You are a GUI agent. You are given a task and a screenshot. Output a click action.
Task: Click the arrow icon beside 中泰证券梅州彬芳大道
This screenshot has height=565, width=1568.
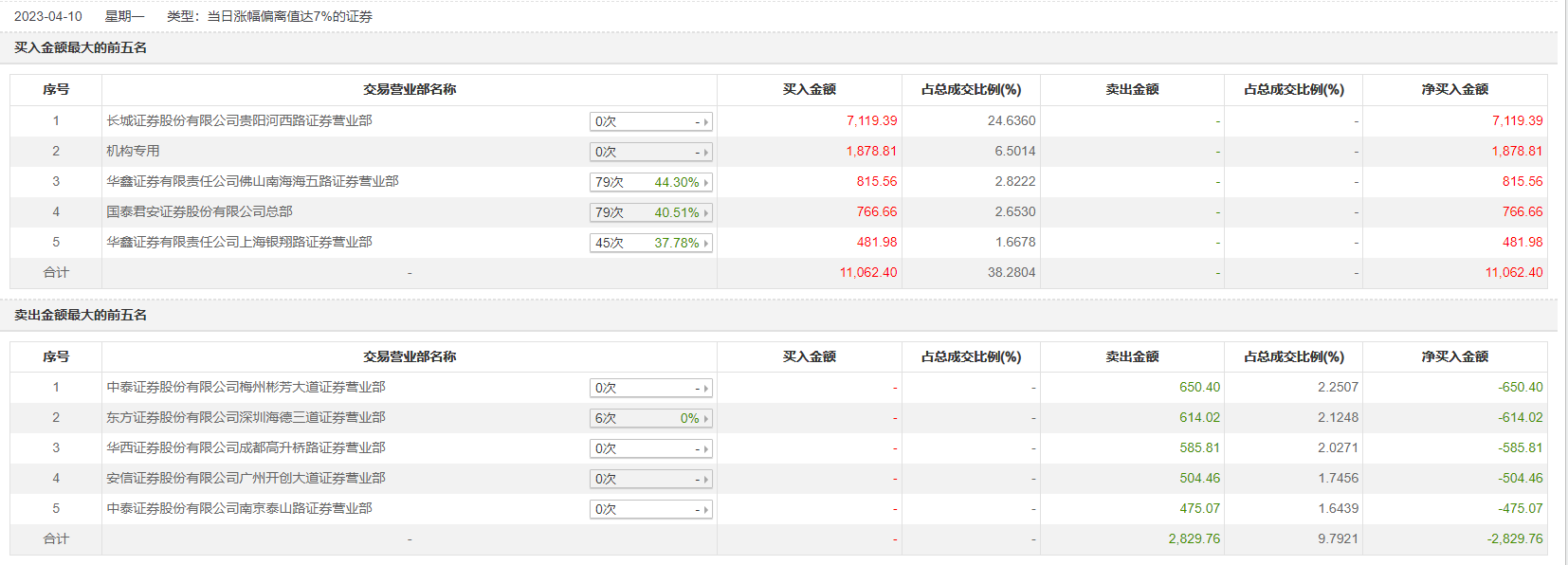point(706,389)
